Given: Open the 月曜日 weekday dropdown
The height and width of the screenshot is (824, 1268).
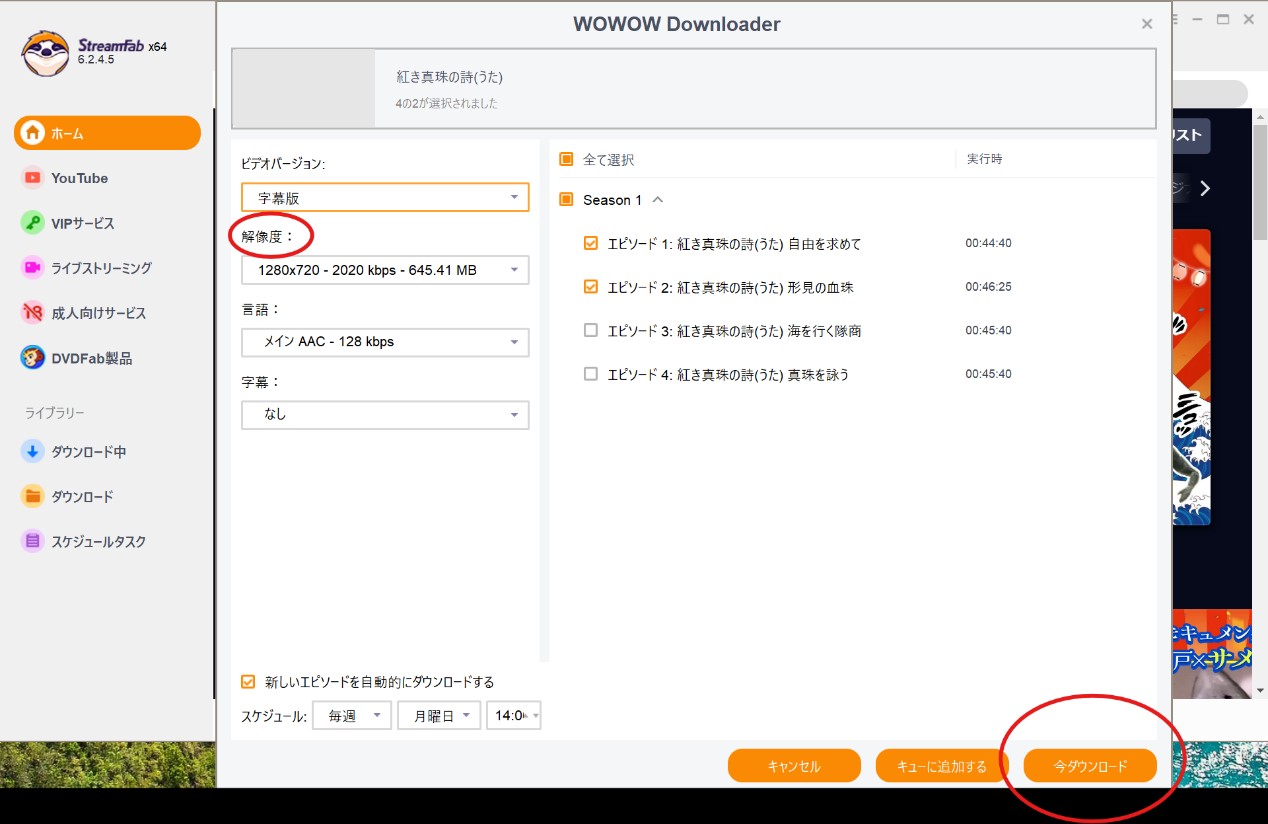Looking at the screenshot, I should [x=438, y=715].
